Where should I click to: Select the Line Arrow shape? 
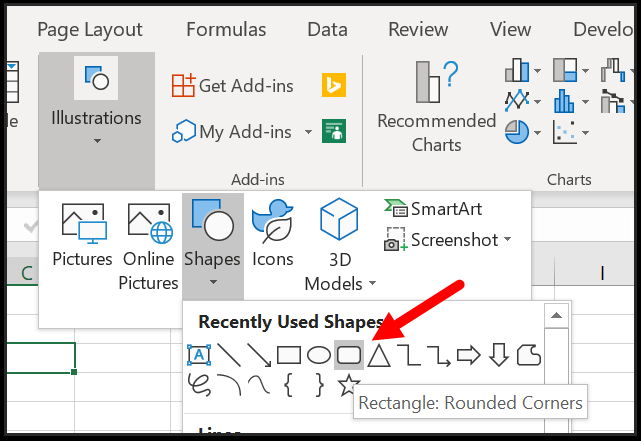coord(259,355)
